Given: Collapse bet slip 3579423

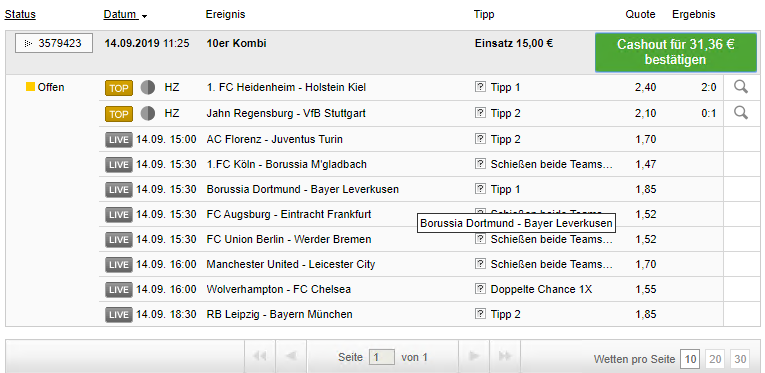Looking at the screenshot, I should pos(54,43).
